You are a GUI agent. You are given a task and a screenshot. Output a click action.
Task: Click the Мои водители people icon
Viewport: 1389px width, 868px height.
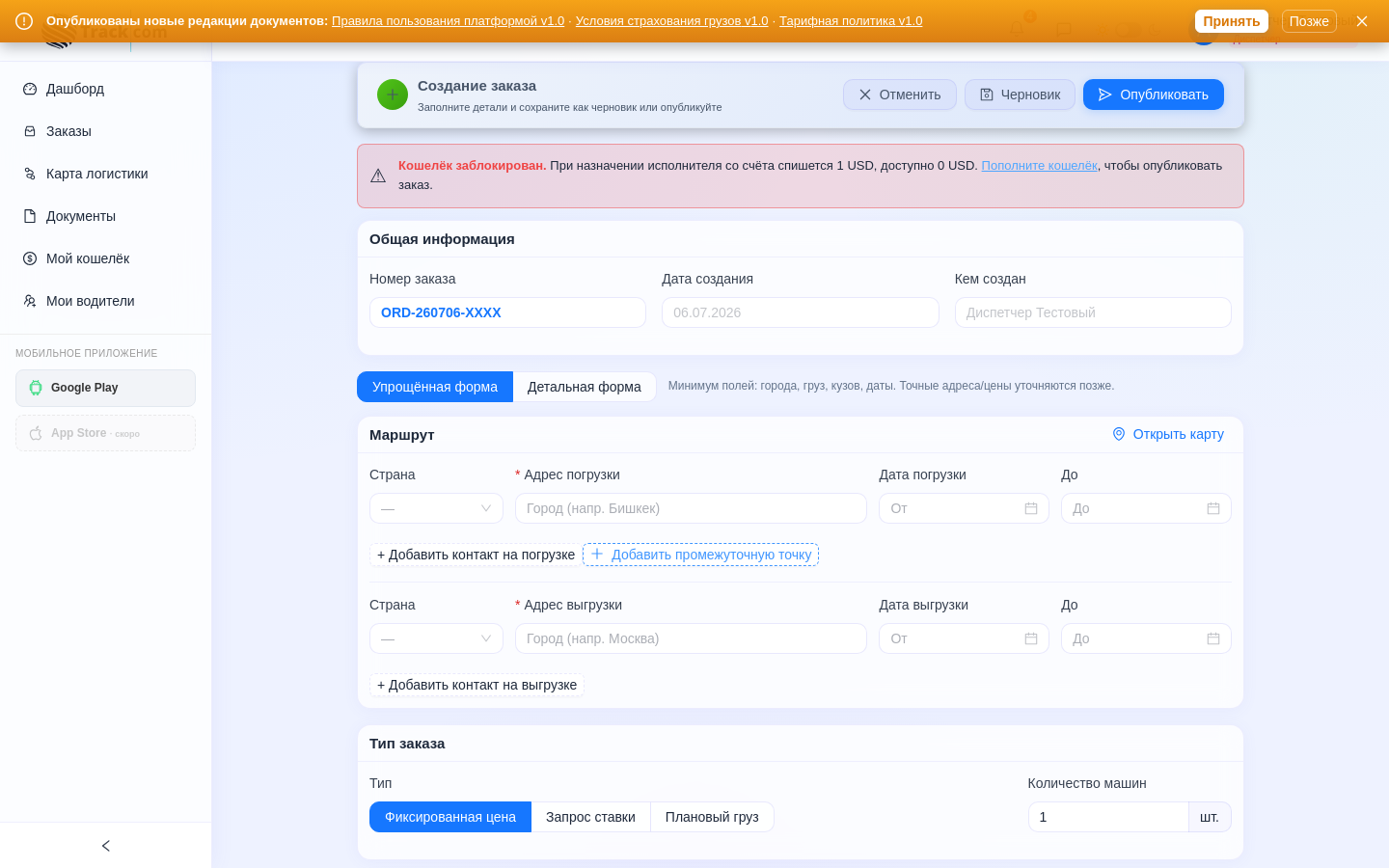pyautogui.click(x=30, y=301)
